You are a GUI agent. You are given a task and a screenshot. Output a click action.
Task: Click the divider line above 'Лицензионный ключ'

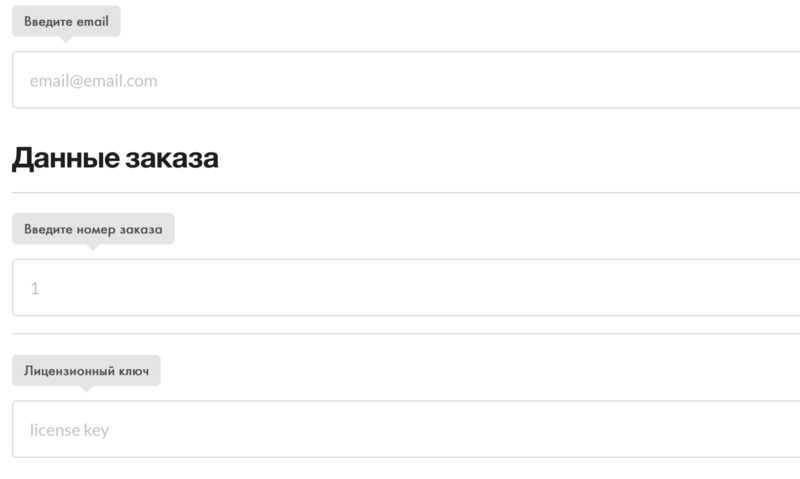(406, 334)
